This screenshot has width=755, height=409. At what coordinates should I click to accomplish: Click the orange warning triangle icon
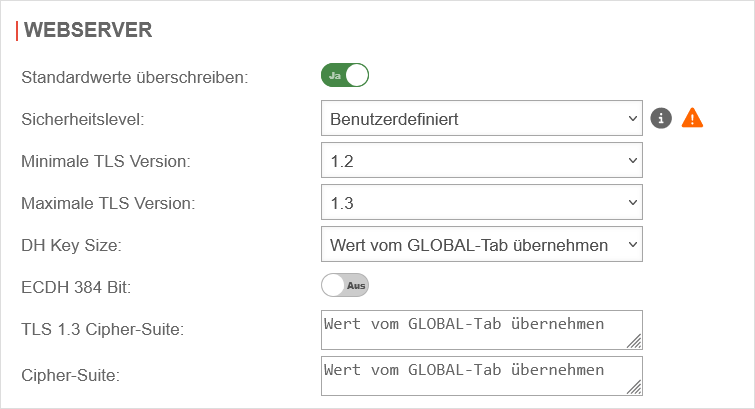tap(692, 118)
